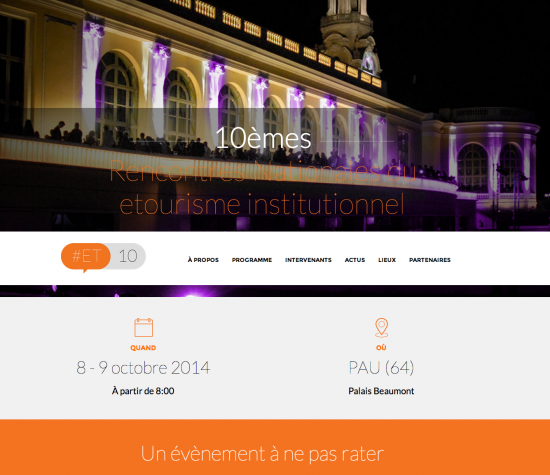Click the #ET 10 logo
The width and height of the screenshot is (550, 475).
[103, 257]
